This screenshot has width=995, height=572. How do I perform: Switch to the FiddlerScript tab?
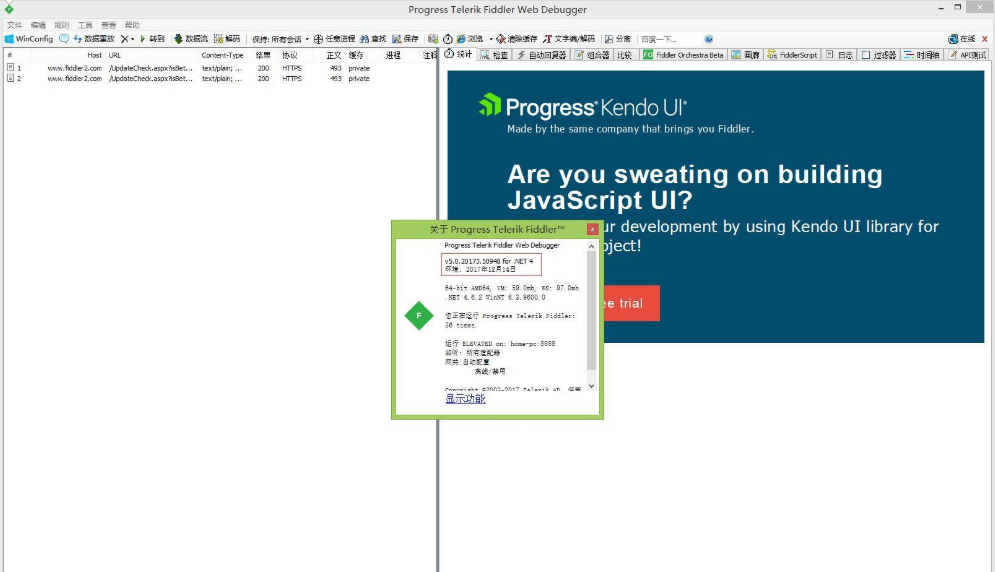[792, 55]
